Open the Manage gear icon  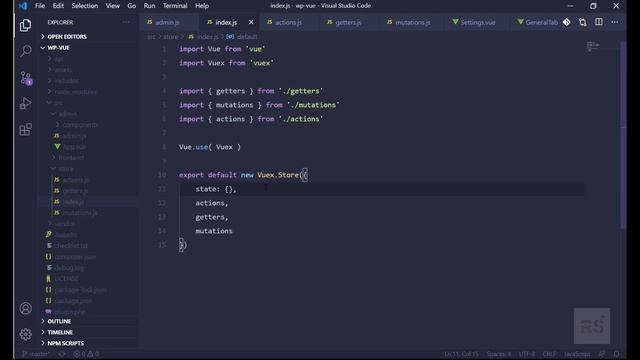(25, 334)
